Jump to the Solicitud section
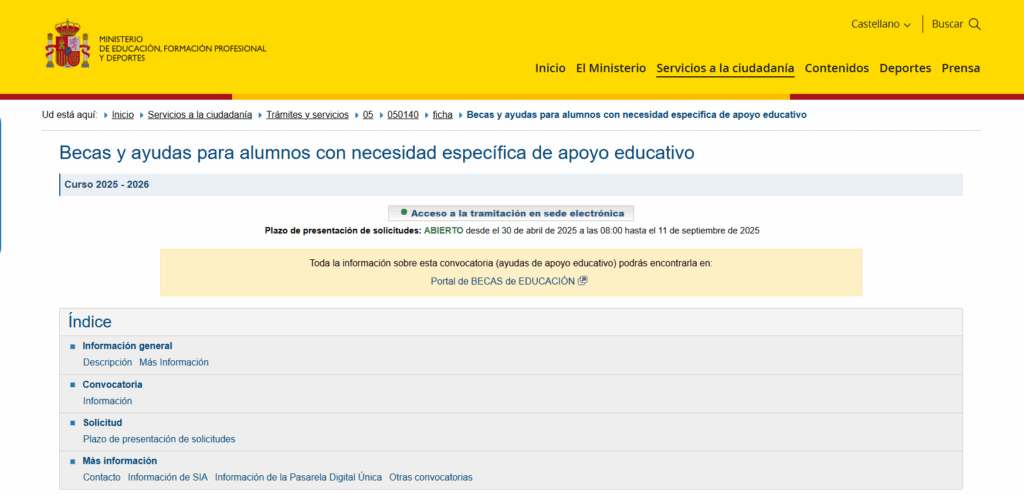 pos(103,422)
